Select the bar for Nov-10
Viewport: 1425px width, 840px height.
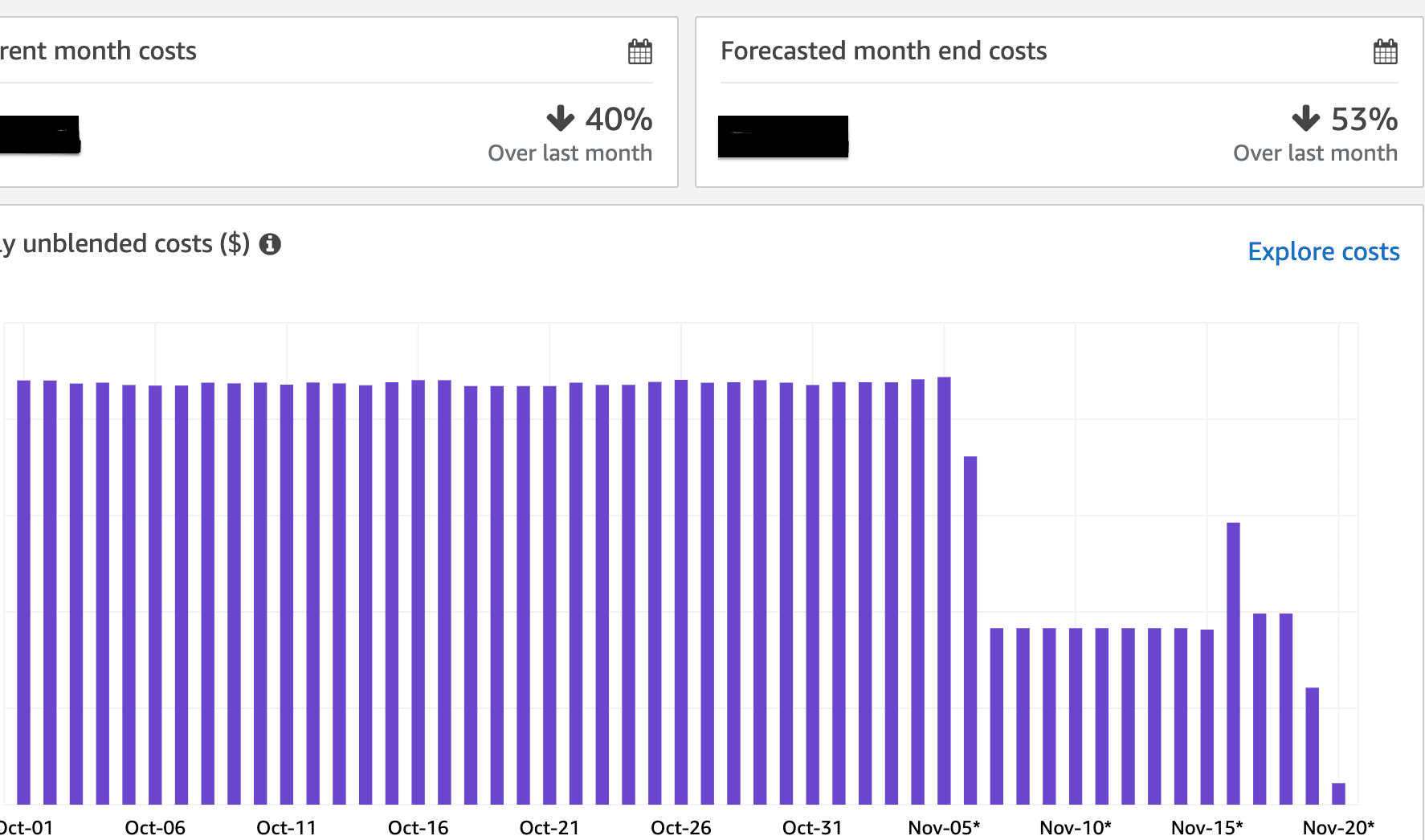pyautogui.click(x=1076, y=716)
